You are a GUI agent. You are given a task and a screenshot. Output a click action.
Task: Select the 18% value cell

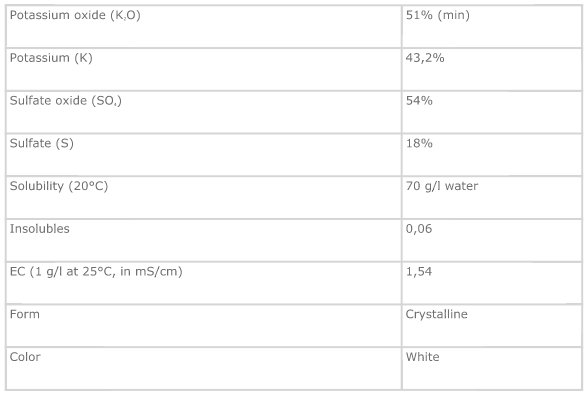492,154
